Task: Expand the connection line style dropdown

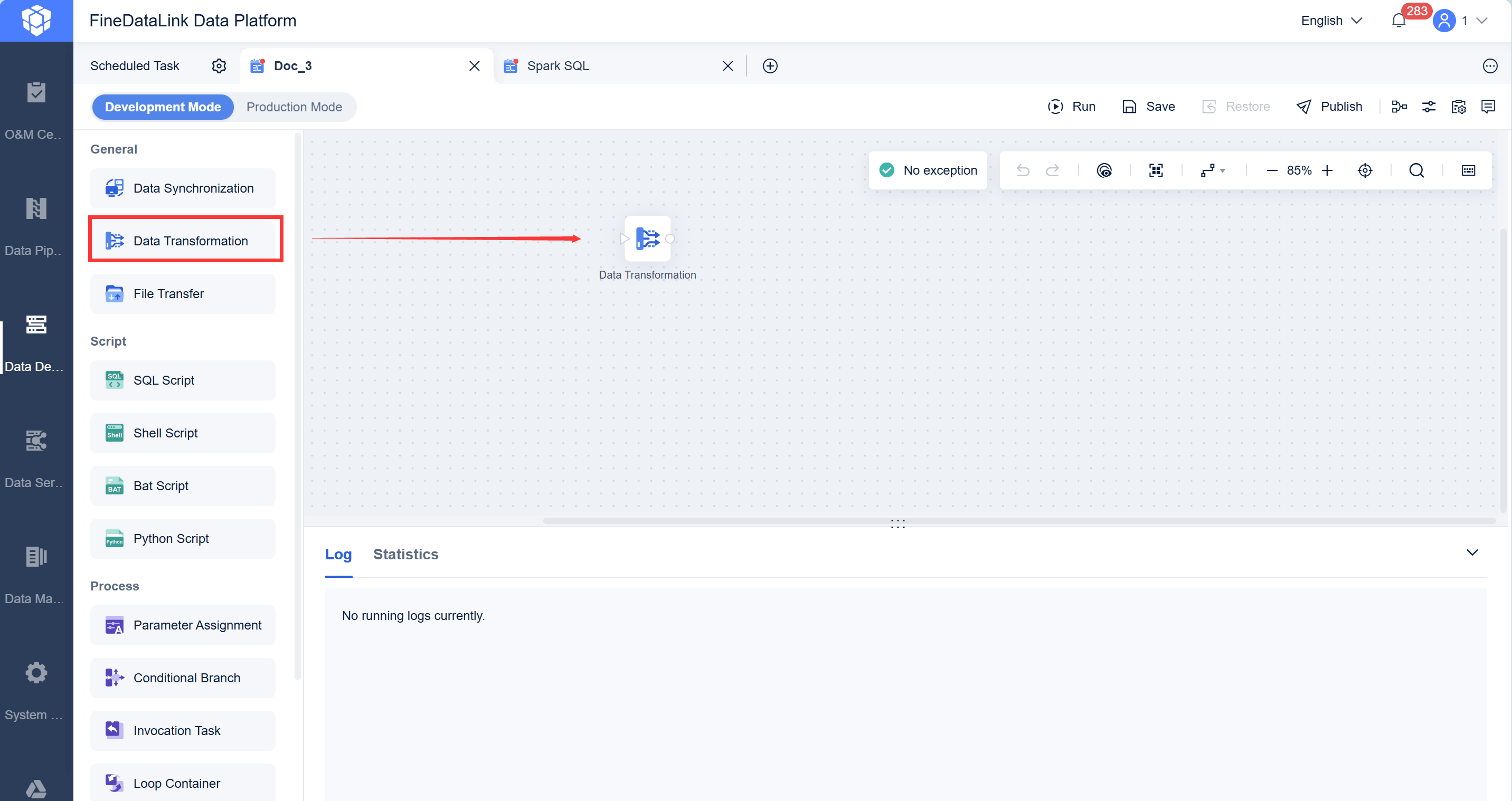Action: pos(1212,170)
